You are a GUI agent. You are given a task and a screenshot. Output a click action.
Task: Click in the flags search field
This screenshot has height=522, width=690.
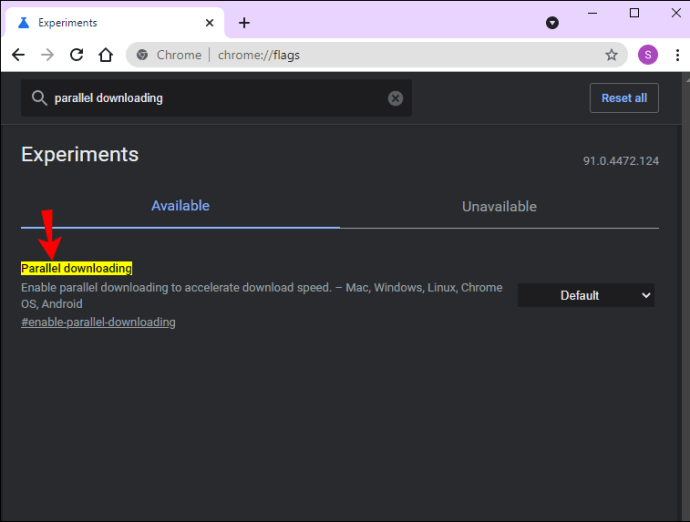click(x=217, y=98)
